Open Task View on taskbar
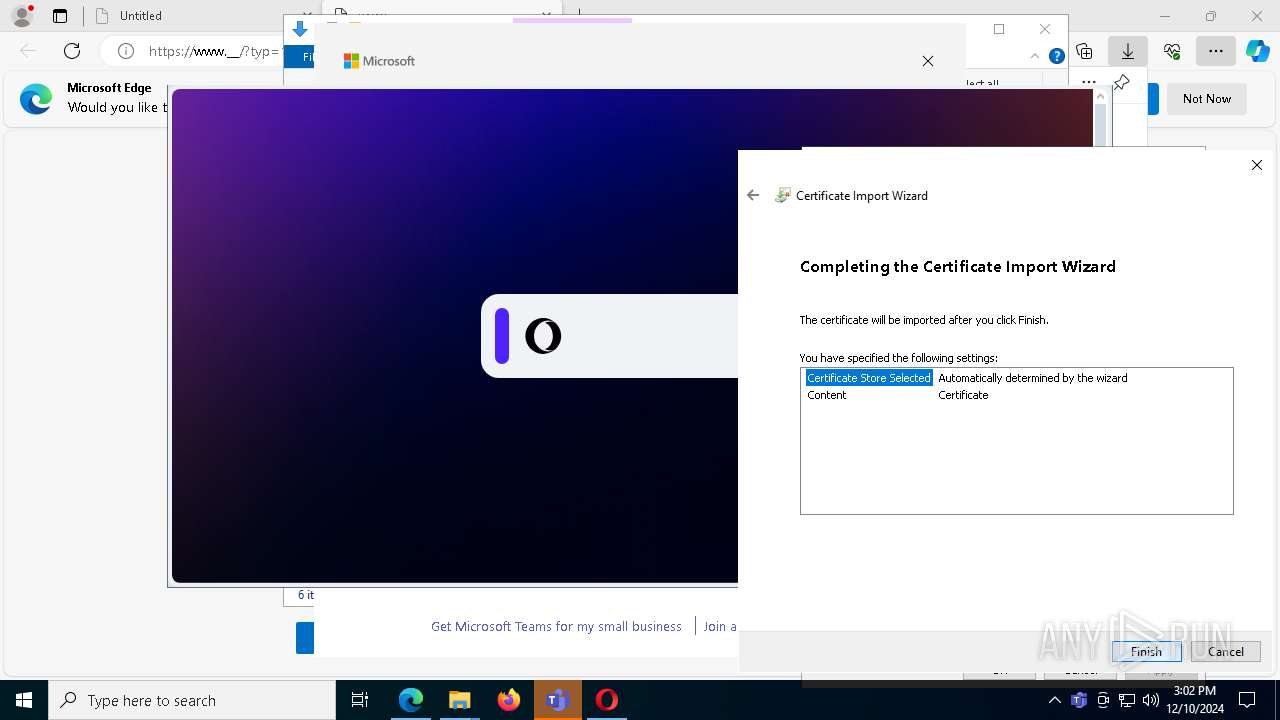Screen dimensions: 1280x720 click(360, 700)
